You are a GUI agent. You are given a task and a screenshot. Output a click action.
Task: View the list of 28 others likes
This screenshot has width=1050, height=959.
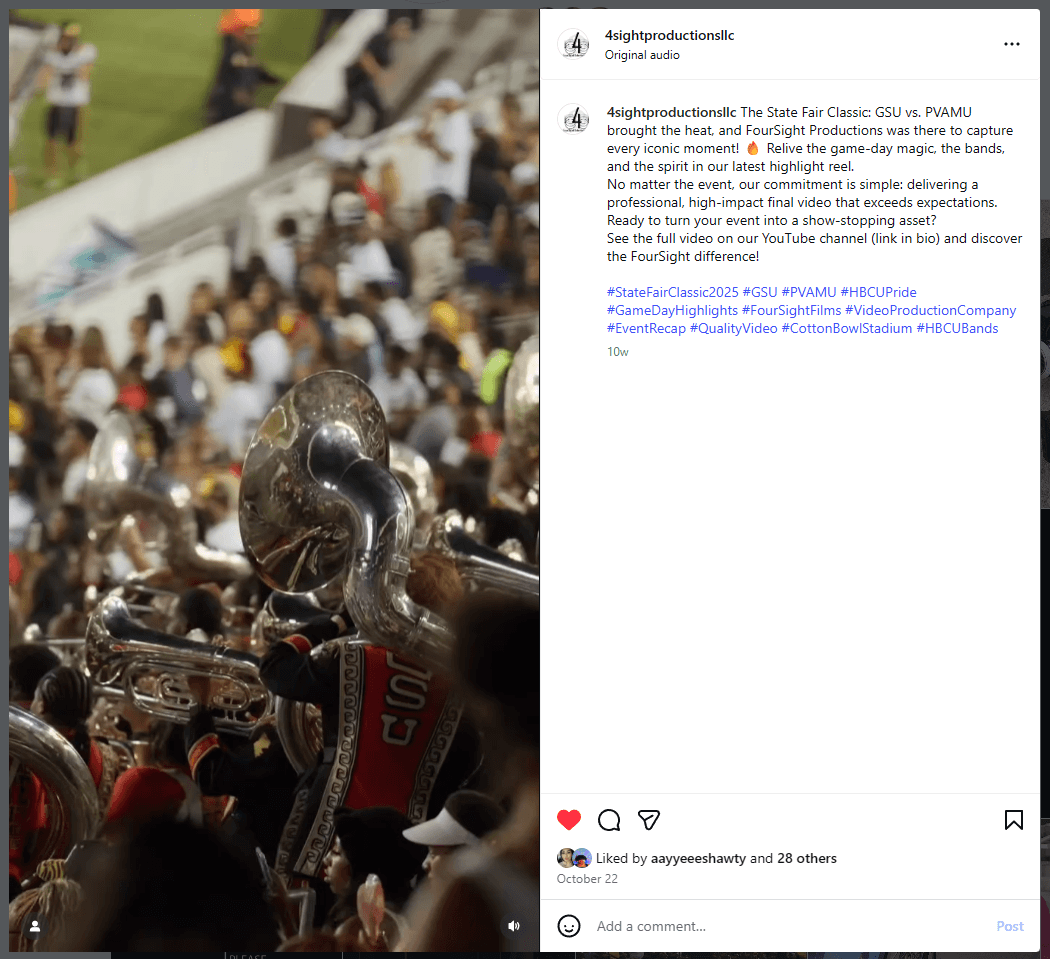click(x=806, y=858)
